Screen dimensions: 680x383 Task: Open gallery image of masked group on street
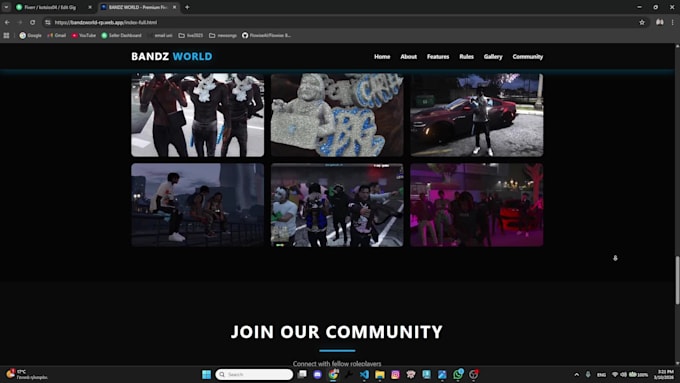337,205
